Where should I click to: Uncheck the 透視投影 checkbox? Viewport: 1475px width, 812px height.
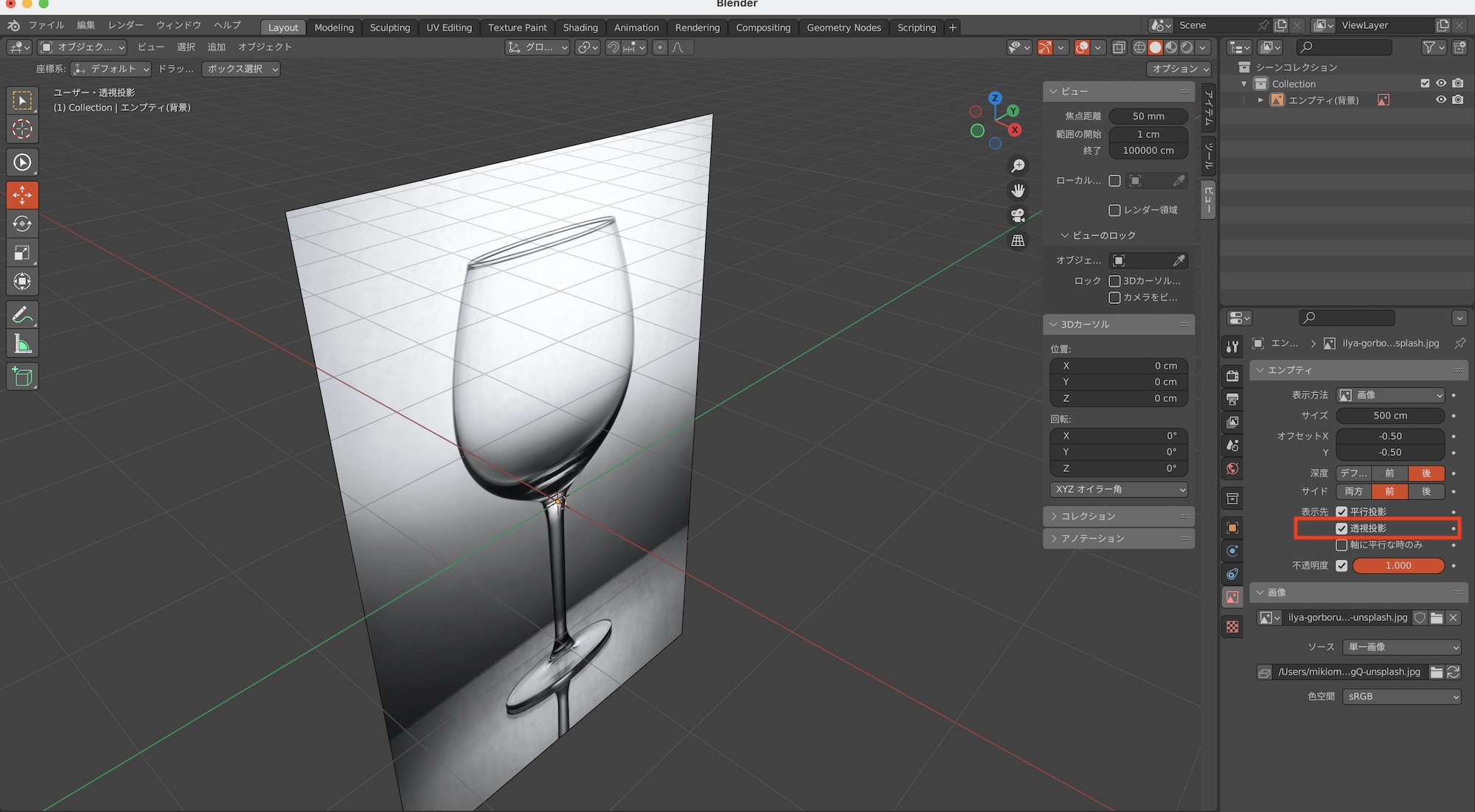pos(1342,528)
